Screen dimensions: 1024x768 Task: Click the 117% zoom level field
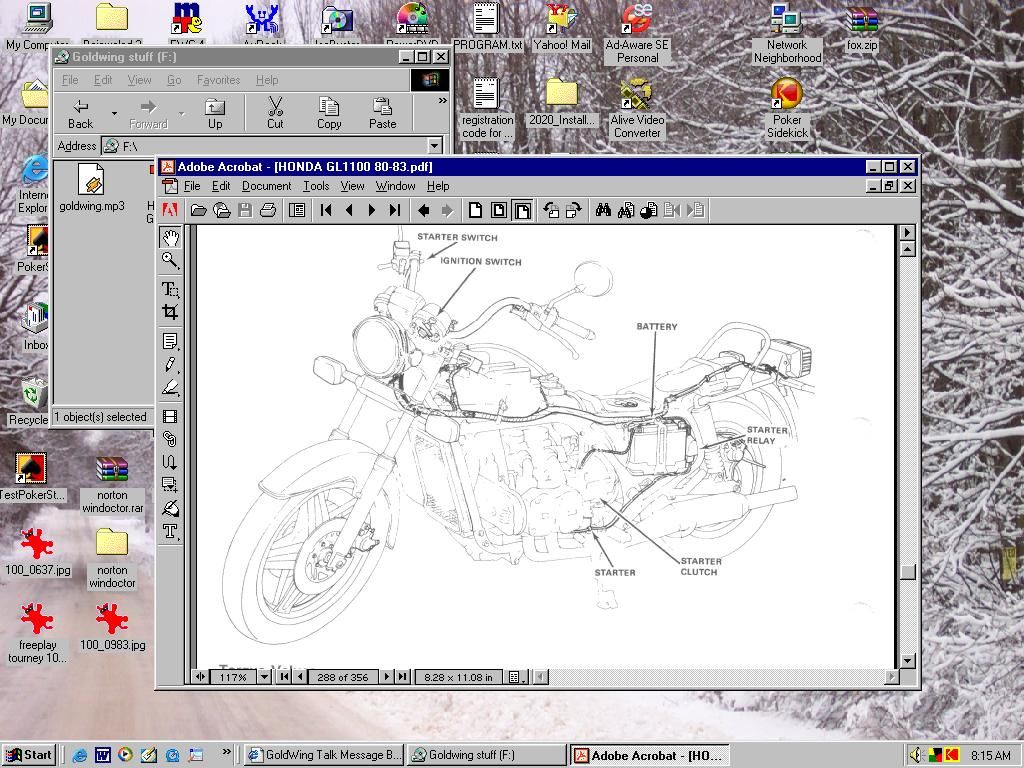click(233, 677)
